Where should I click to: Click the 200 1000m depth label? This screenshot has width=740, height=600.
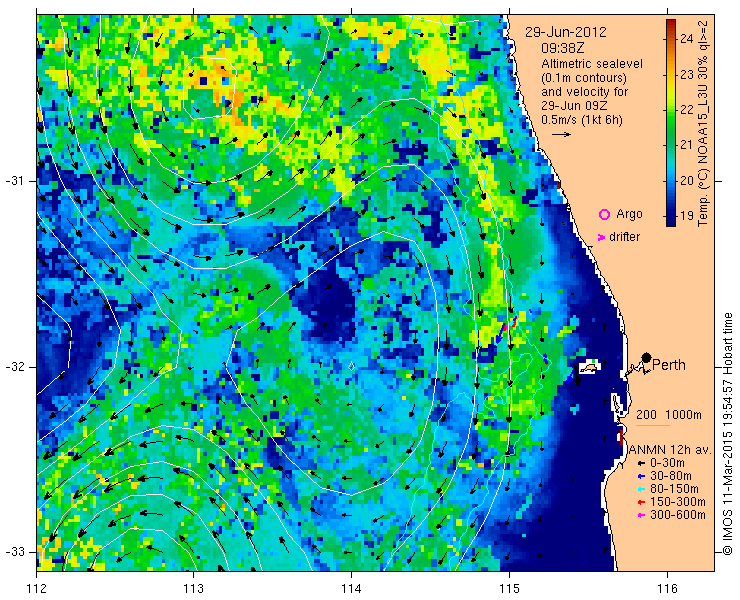(x=669, y=415)
